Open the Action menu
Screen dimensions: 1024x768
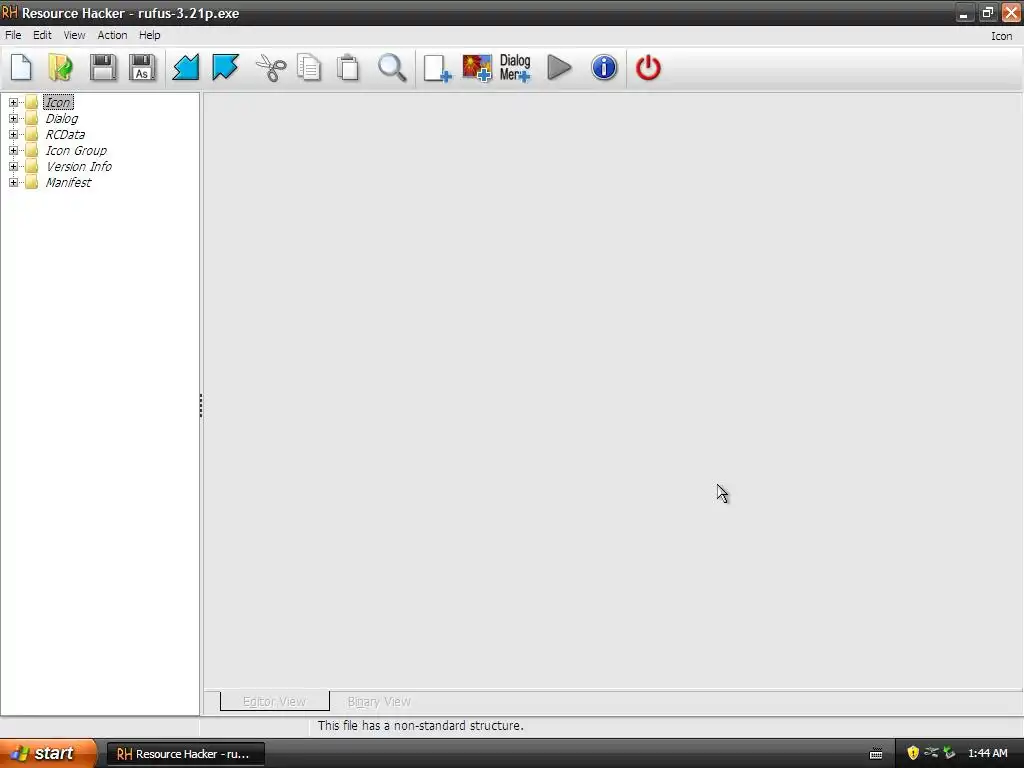pyautogui.click(x=112, y=35)
